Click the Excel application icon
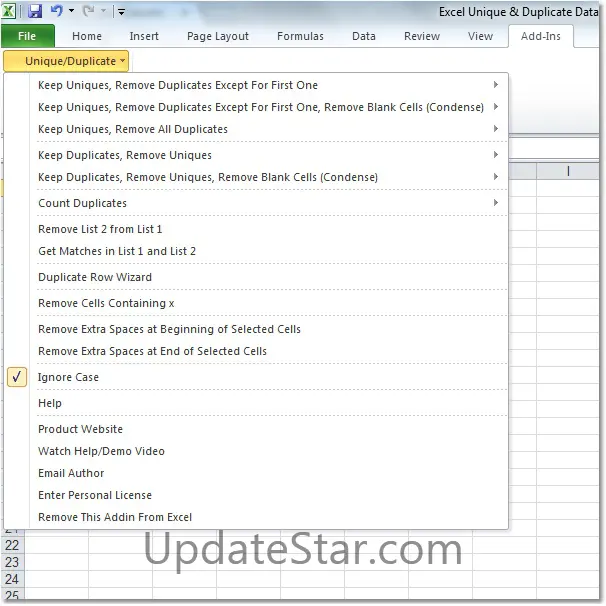The image size is (606, 606). (9, 11)
